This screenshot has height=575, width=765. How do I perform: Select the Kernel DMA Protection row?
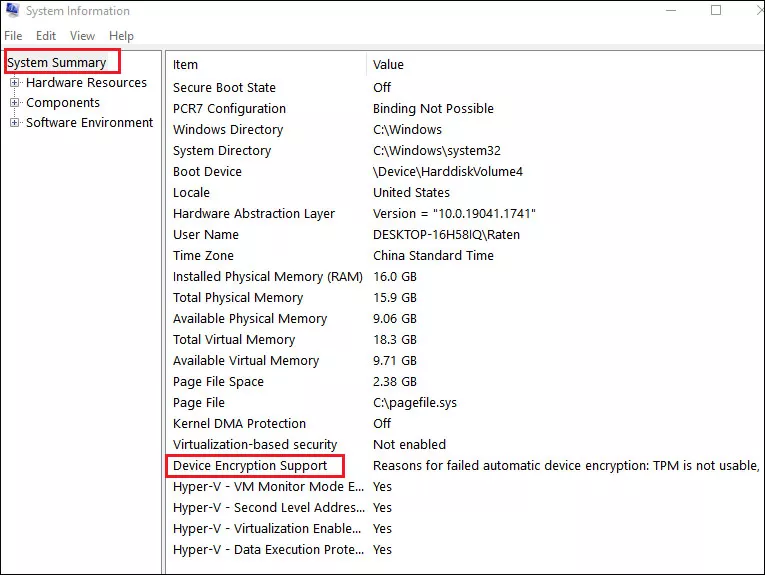click(x=466, y=423)
